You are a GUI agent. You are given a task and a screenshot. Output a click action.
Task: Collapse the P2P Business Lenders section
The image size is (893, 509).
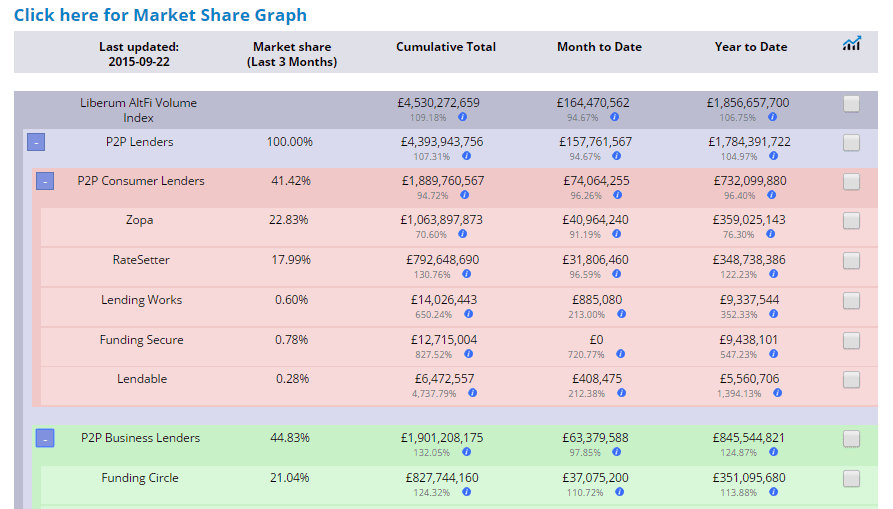pyautogui.click(x=45, y=438)
